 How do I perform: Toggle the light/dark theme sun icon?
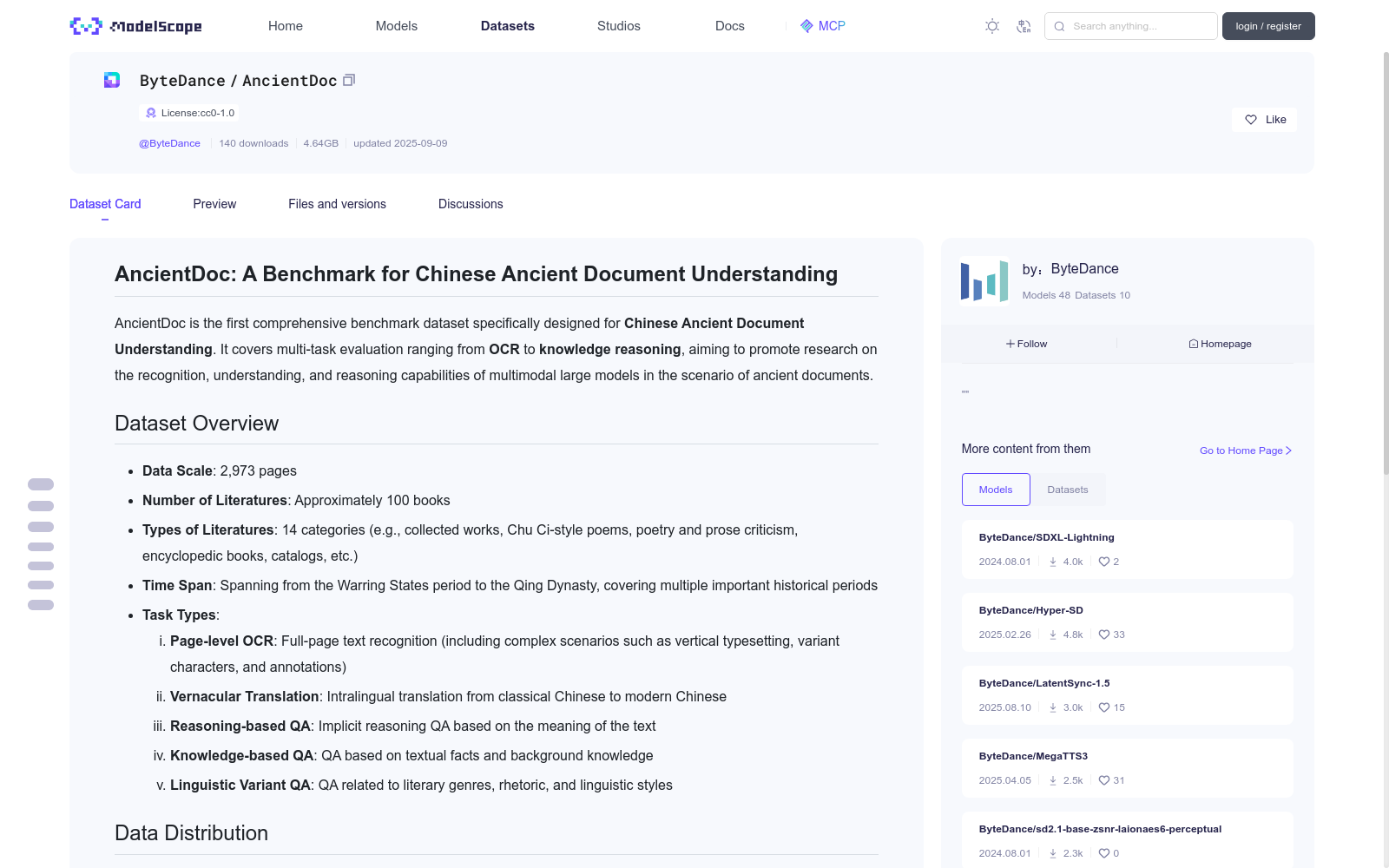[992, 26]
